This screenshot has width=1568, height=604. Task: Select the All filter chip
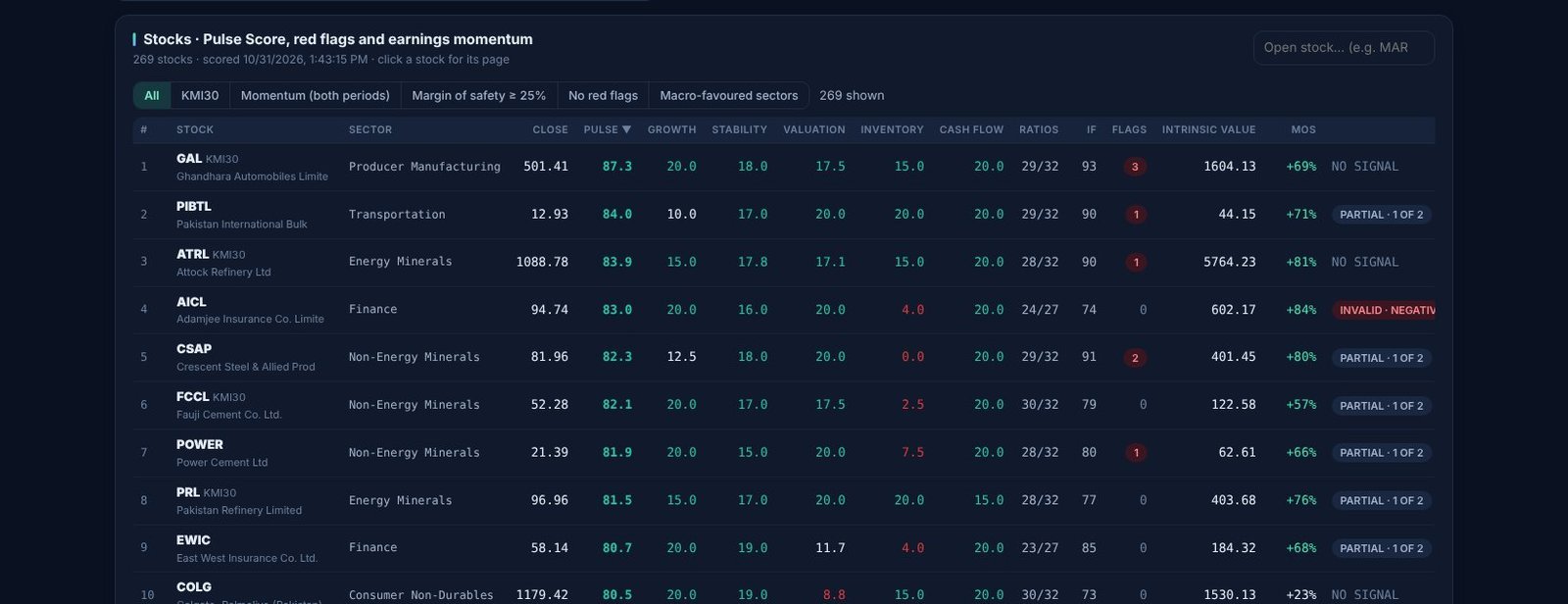[152, 95]
